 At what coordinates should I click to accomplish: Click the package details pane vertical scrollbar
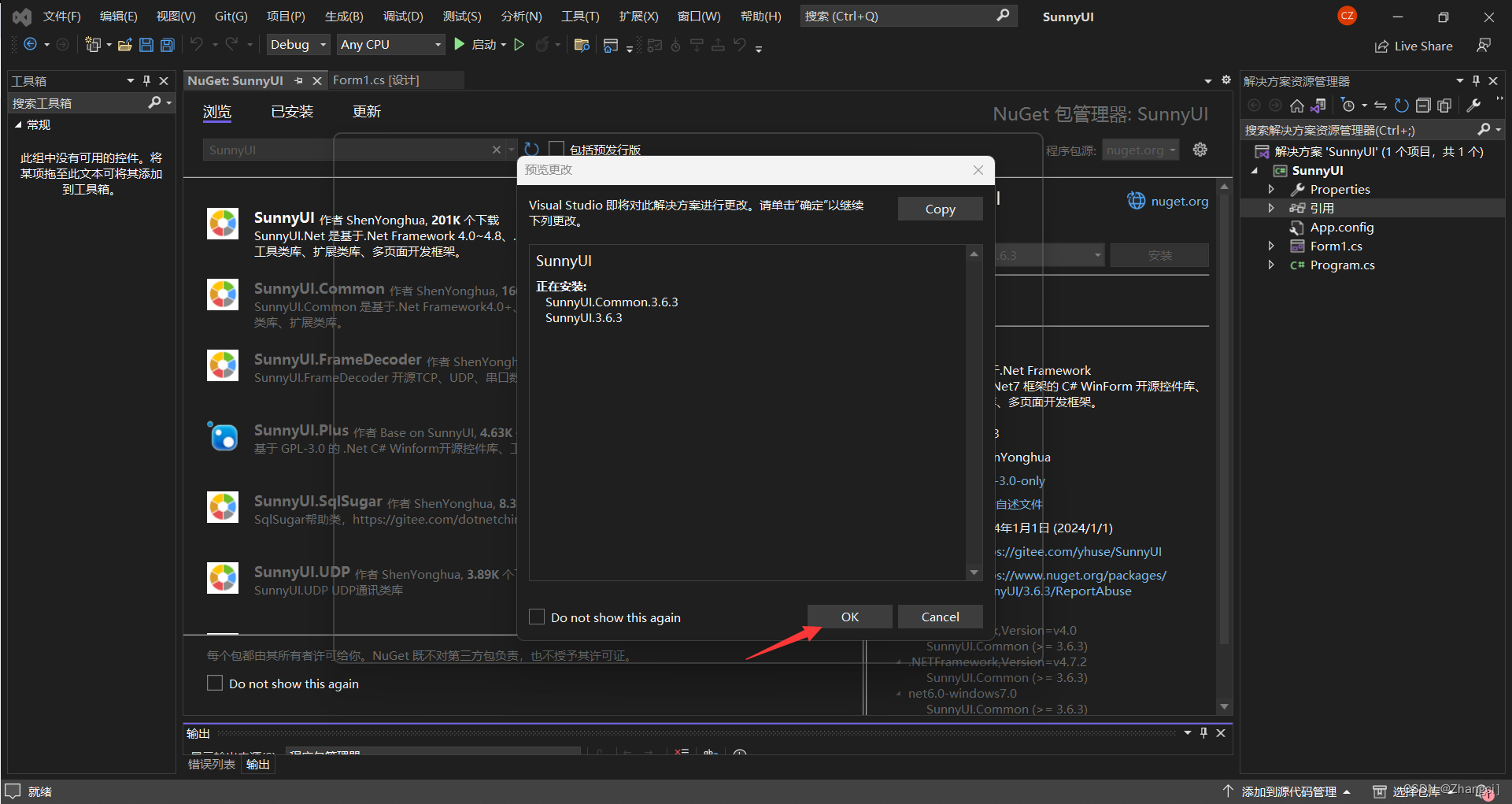(1224, 417)
